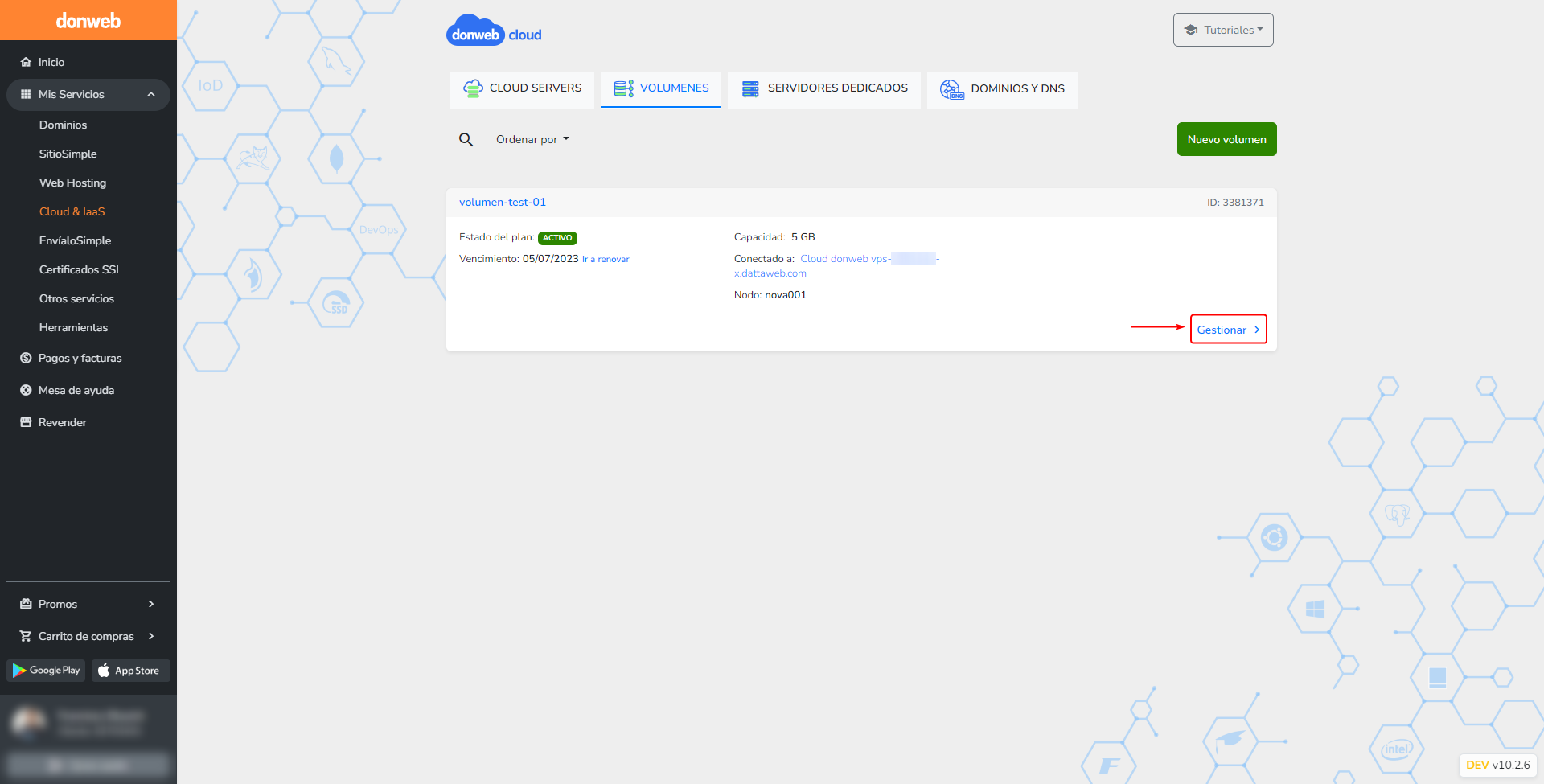The image size is (1544, 784).
Task: Open Web Hosting in sidebar
Action: coord(72,183)
